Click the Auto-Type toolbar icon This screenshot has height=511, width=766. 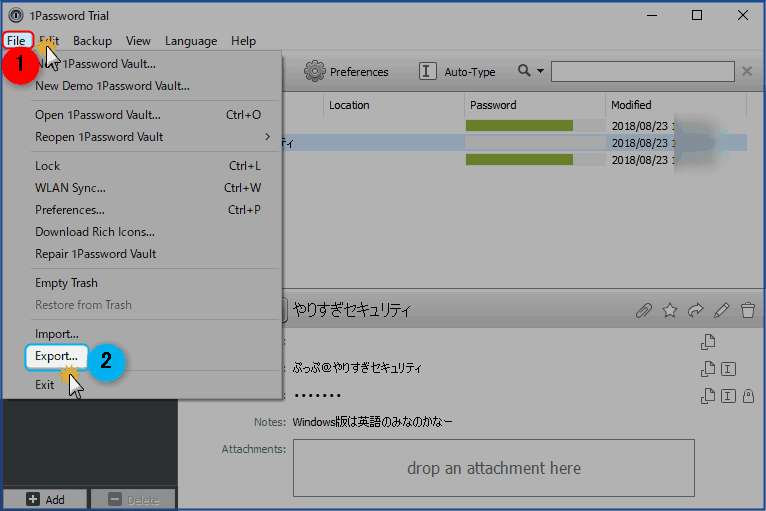(x=427, y=71)
